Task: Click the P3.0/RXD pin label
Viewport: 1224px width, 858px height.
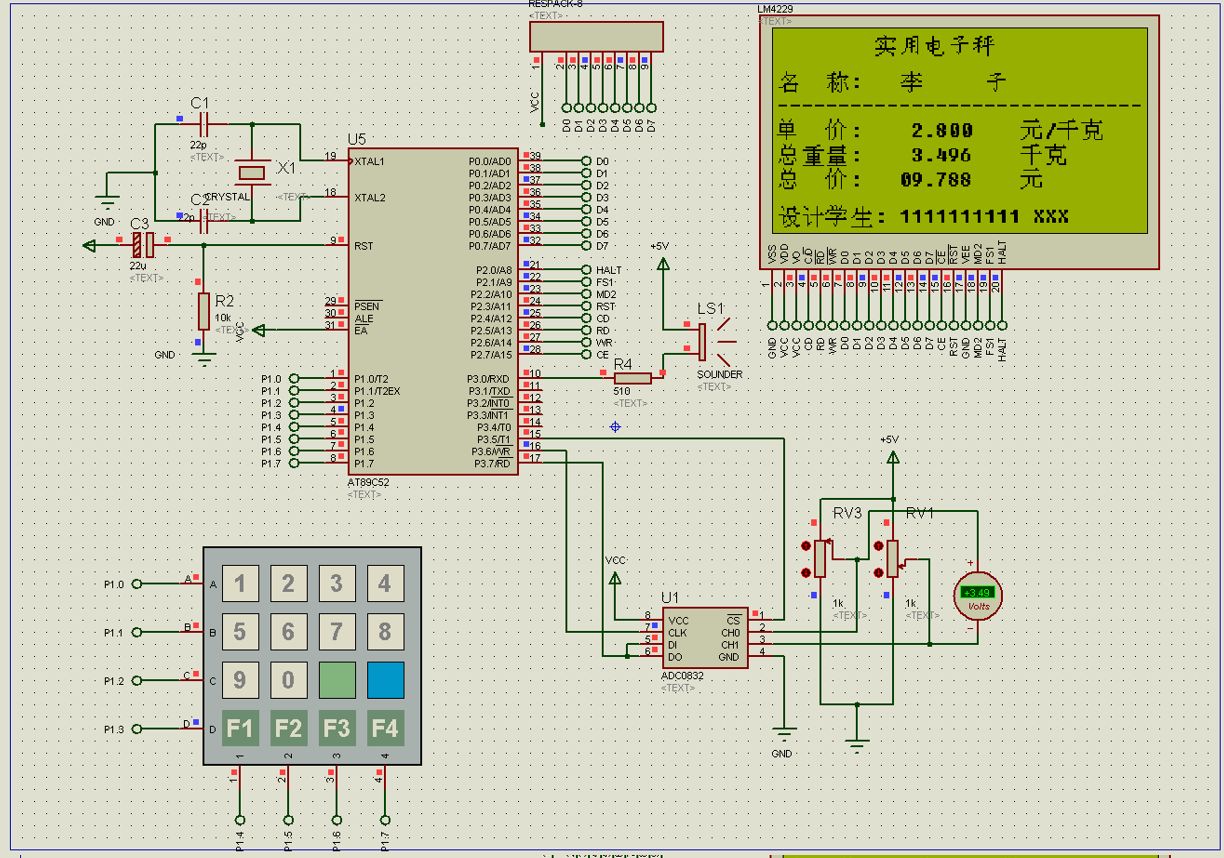Action: (x=490, y=379)
